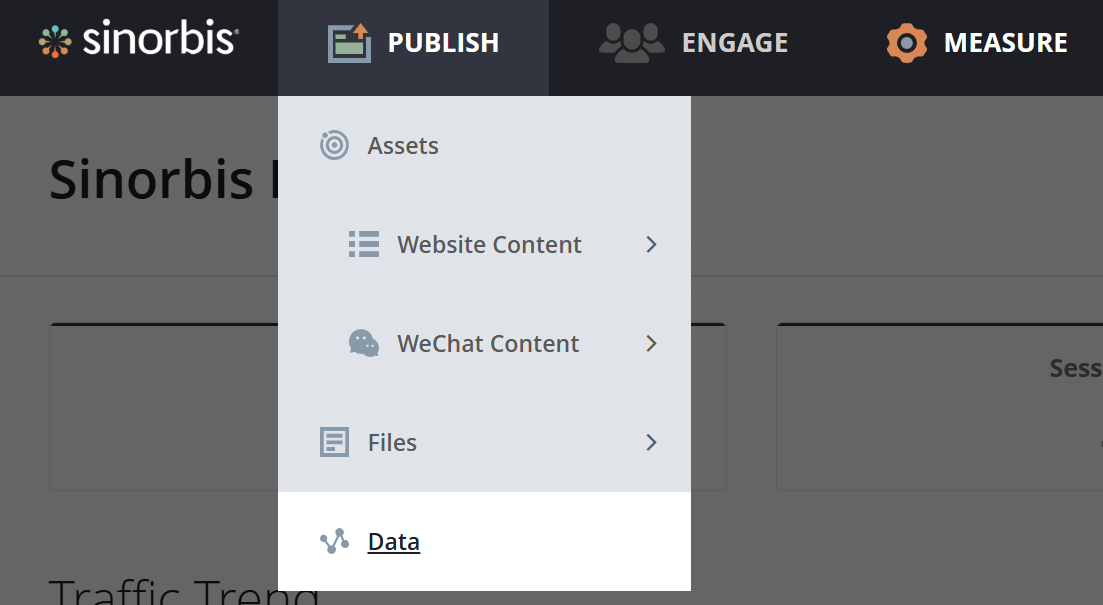This screenshot has height=605, width=1103.
Task: Choose the Website Content menu entry
Action: tap(489, 245)
